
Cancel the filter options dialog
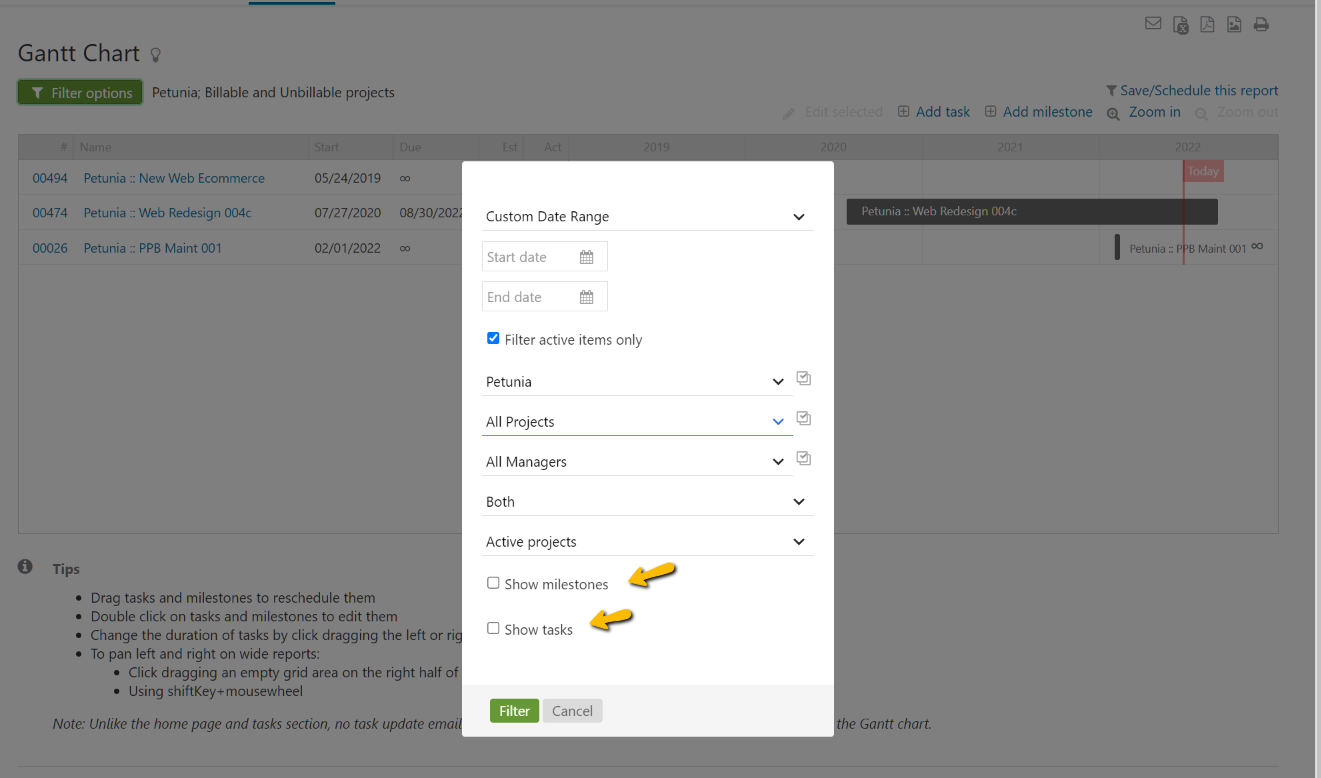572,711
